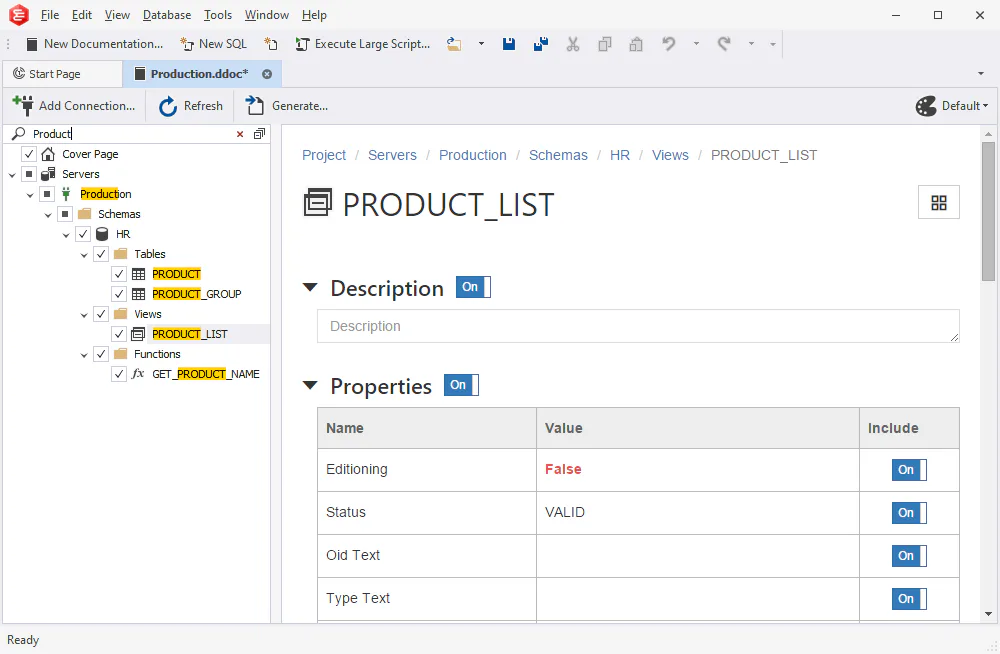The image size is (1000, 654).
Task: Click the Save floppy disk icon
Action: (509, 44)
